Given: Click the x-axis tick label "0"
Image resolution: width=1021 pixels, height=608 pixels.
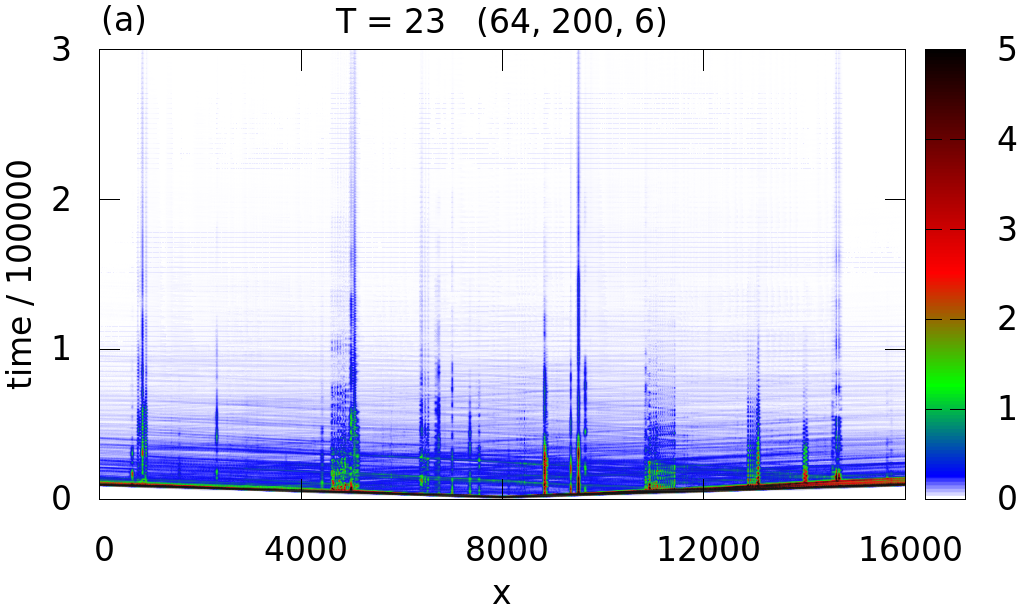Looking at the screenshot, I should 104,549.
